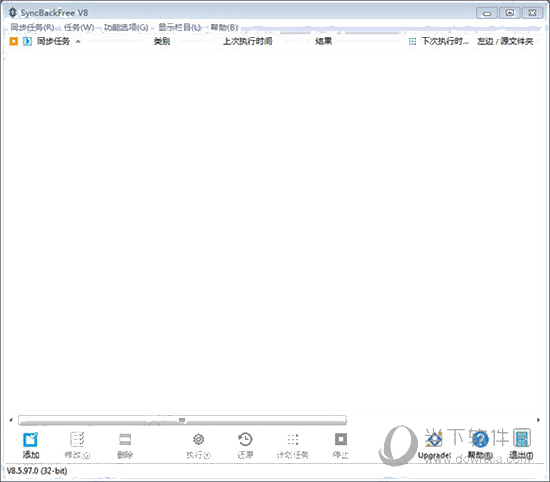The height and width of the screenshot is (482, 550).
Task: Open the 显示栏目(L) menu
Action: 179,27
